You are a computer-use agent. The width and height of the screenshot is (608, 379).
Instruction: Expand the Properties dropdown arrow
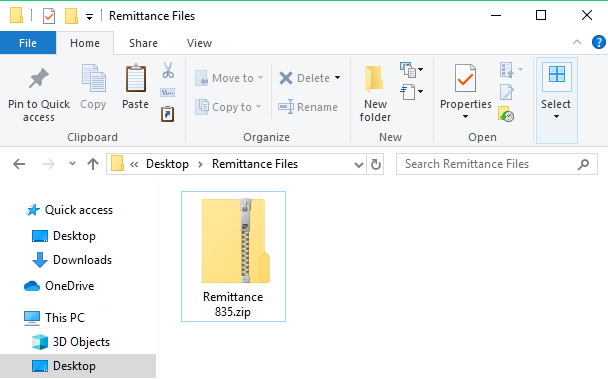coord(465,117)
